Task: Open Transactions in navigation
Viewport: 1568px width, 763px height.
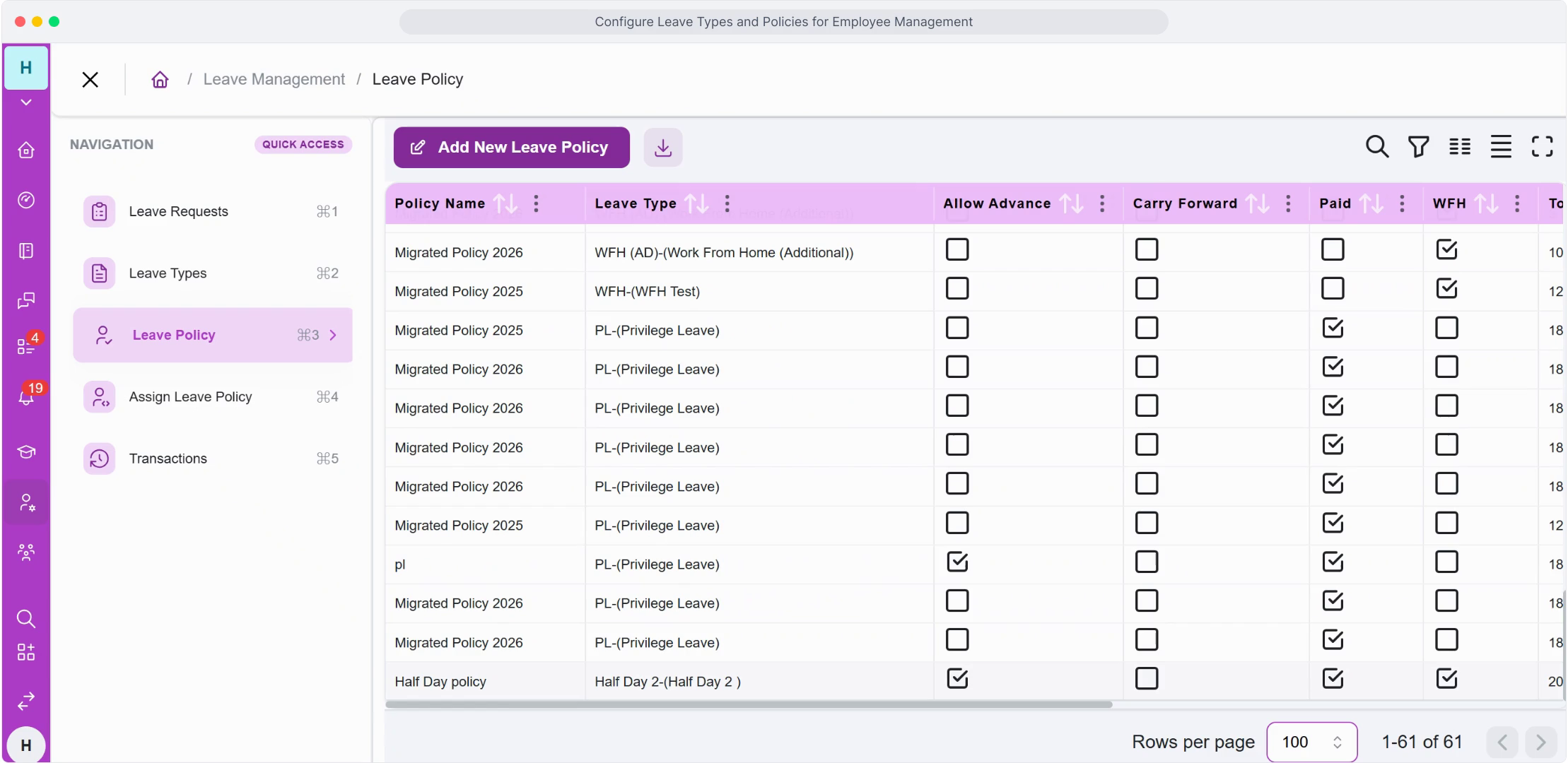Action: [x=212, y=459]
